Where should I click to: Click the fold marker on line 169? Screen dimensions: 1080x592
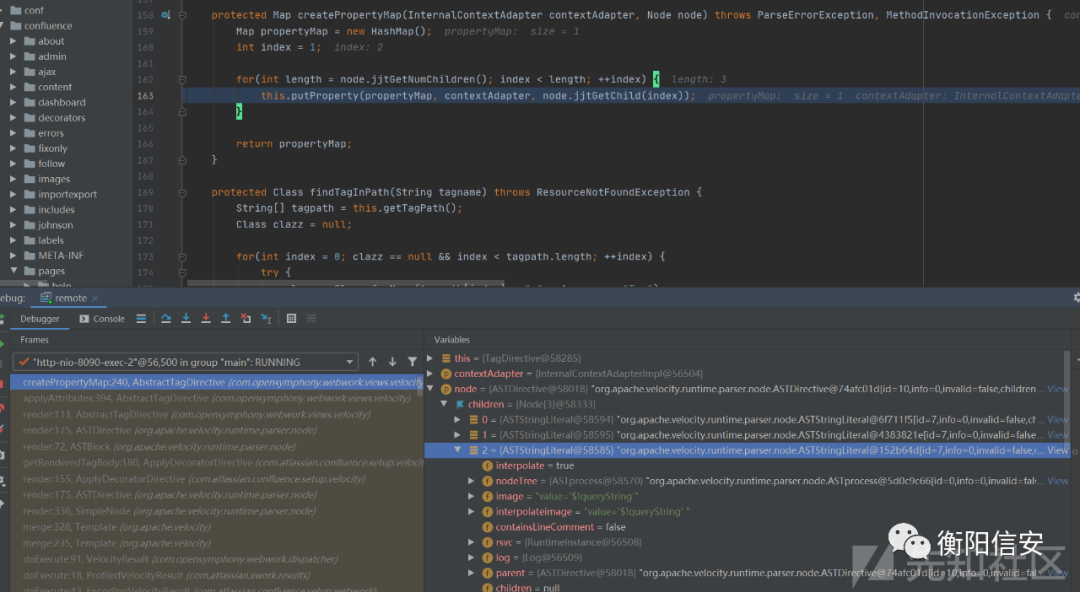pyautogui.click(x=182, y=192)
